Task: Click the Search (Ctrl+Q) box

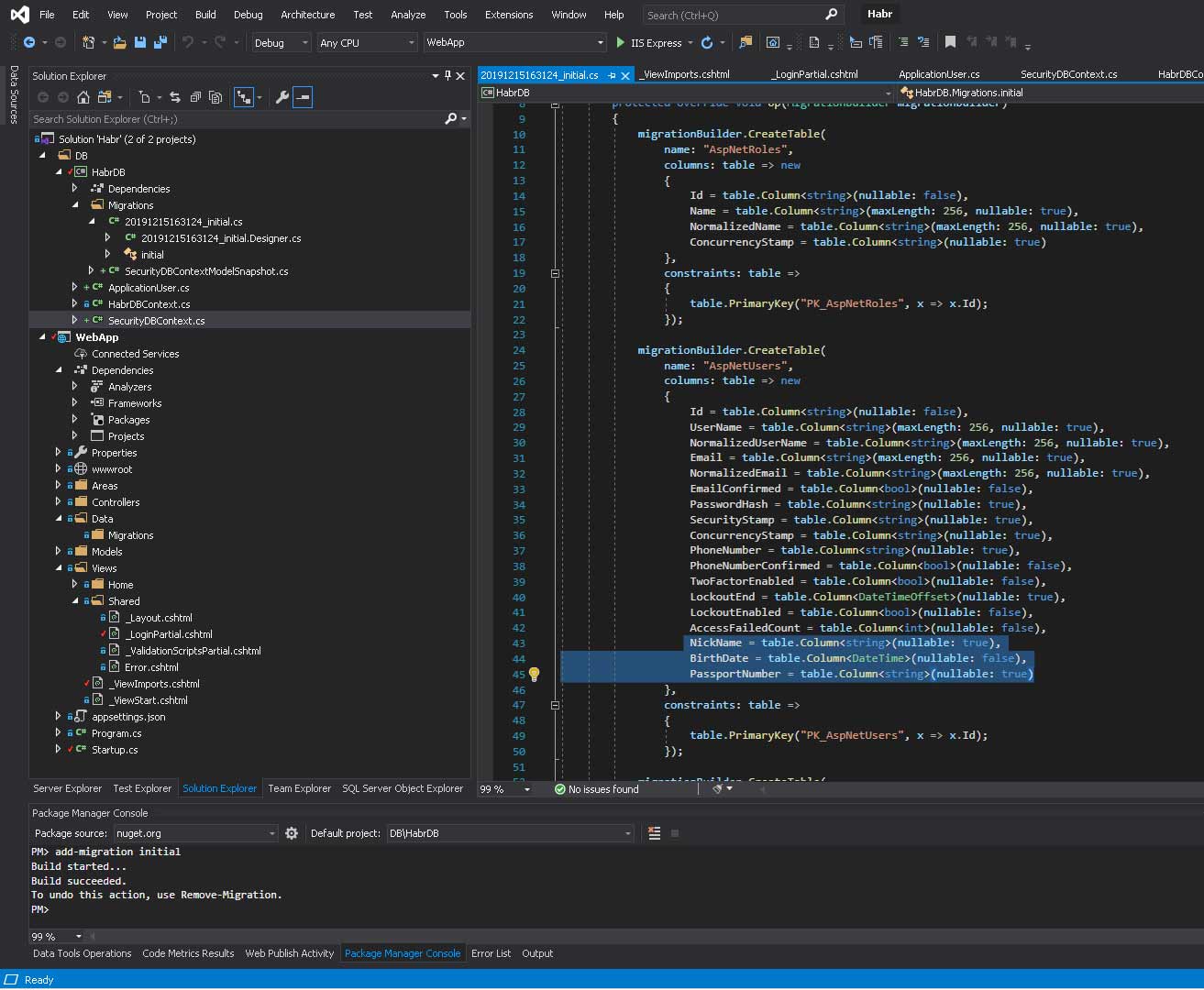Action: pos(743,15)
